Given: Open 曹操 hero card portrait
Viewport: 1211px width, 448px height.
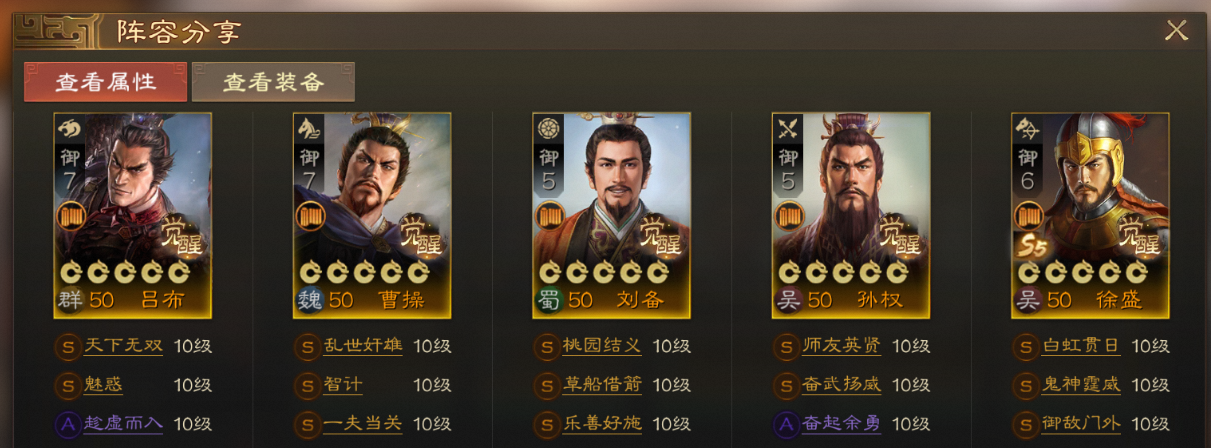Looking at the screenshot, I should click(372, 215).
